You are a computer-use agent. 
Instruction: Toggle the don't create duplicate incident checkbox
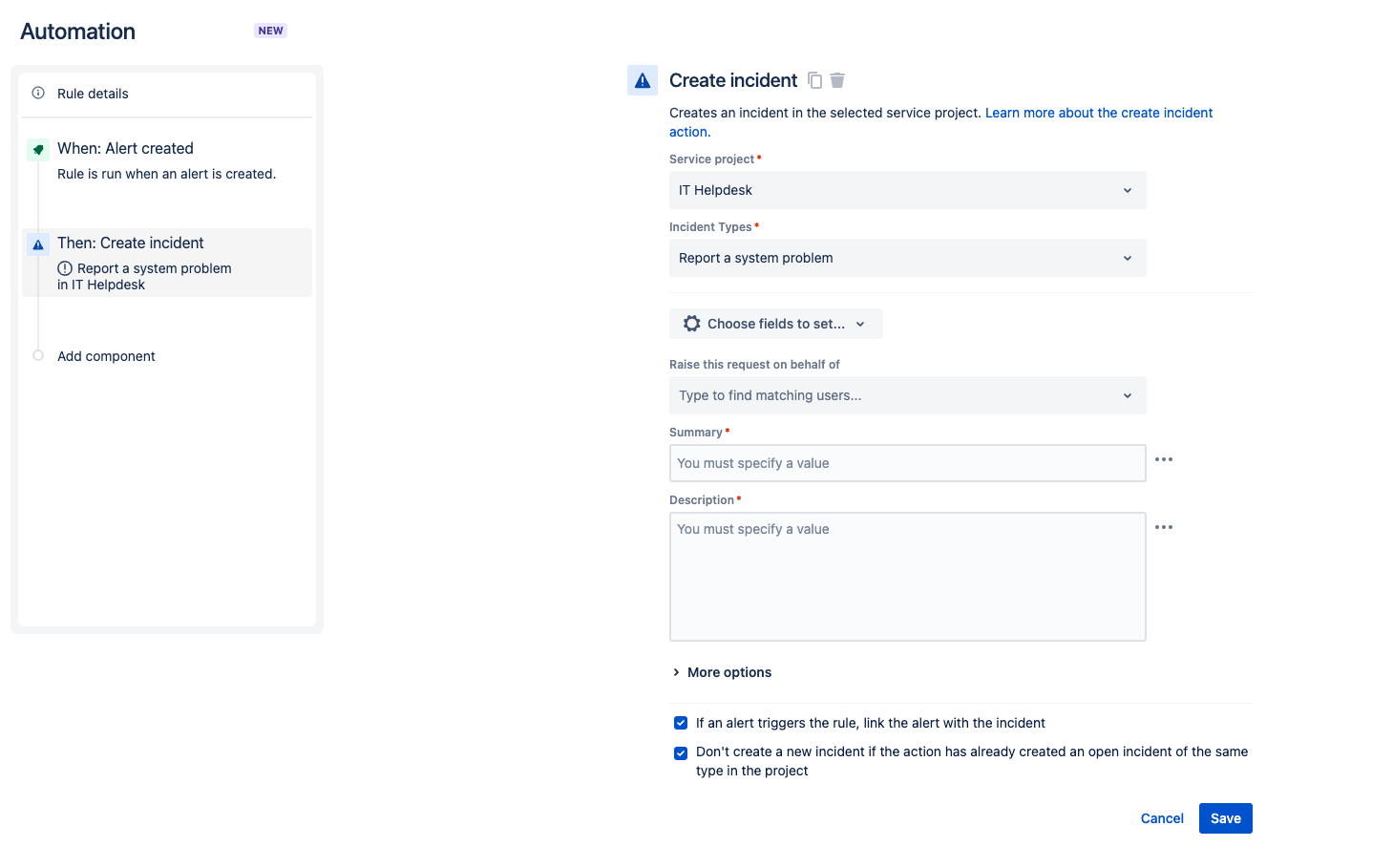pos(681,753)
